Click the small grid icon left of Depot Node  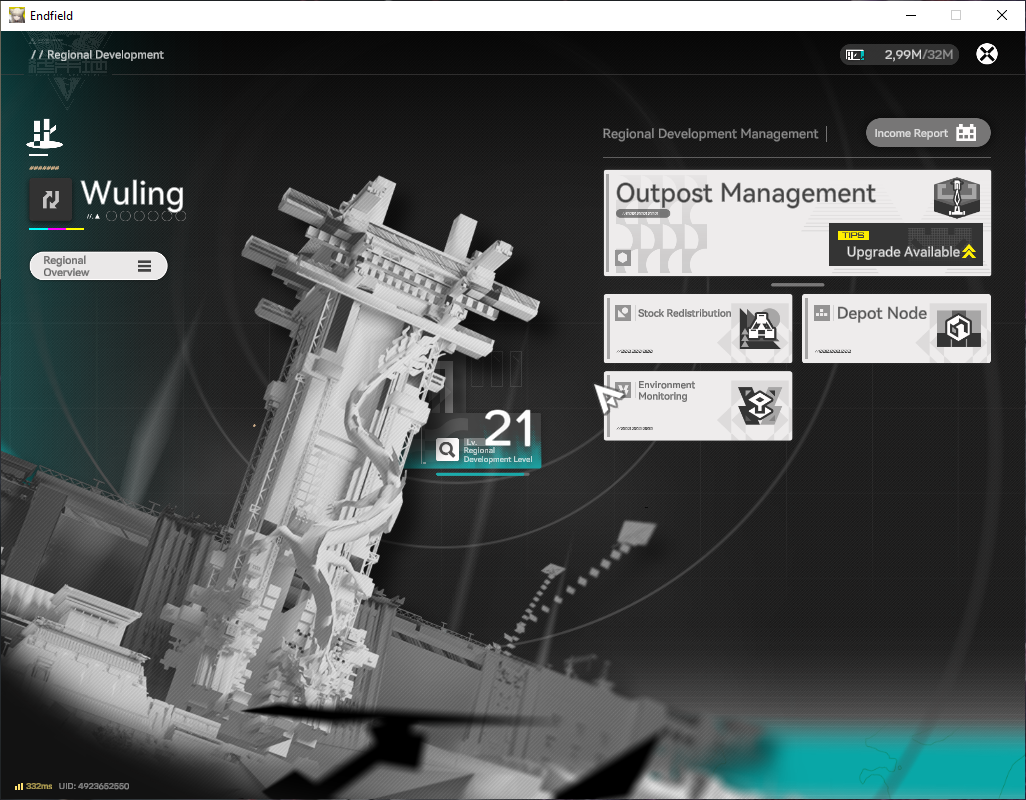coord(821,313)
